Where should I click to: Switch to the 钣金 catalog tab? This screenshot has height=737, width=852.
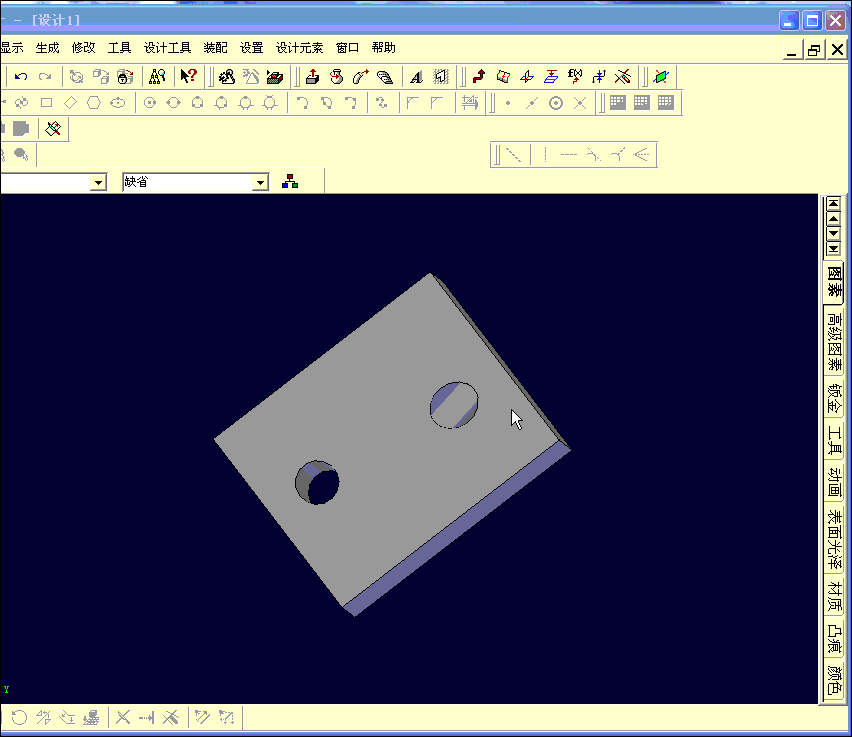(x=834, y=398)
